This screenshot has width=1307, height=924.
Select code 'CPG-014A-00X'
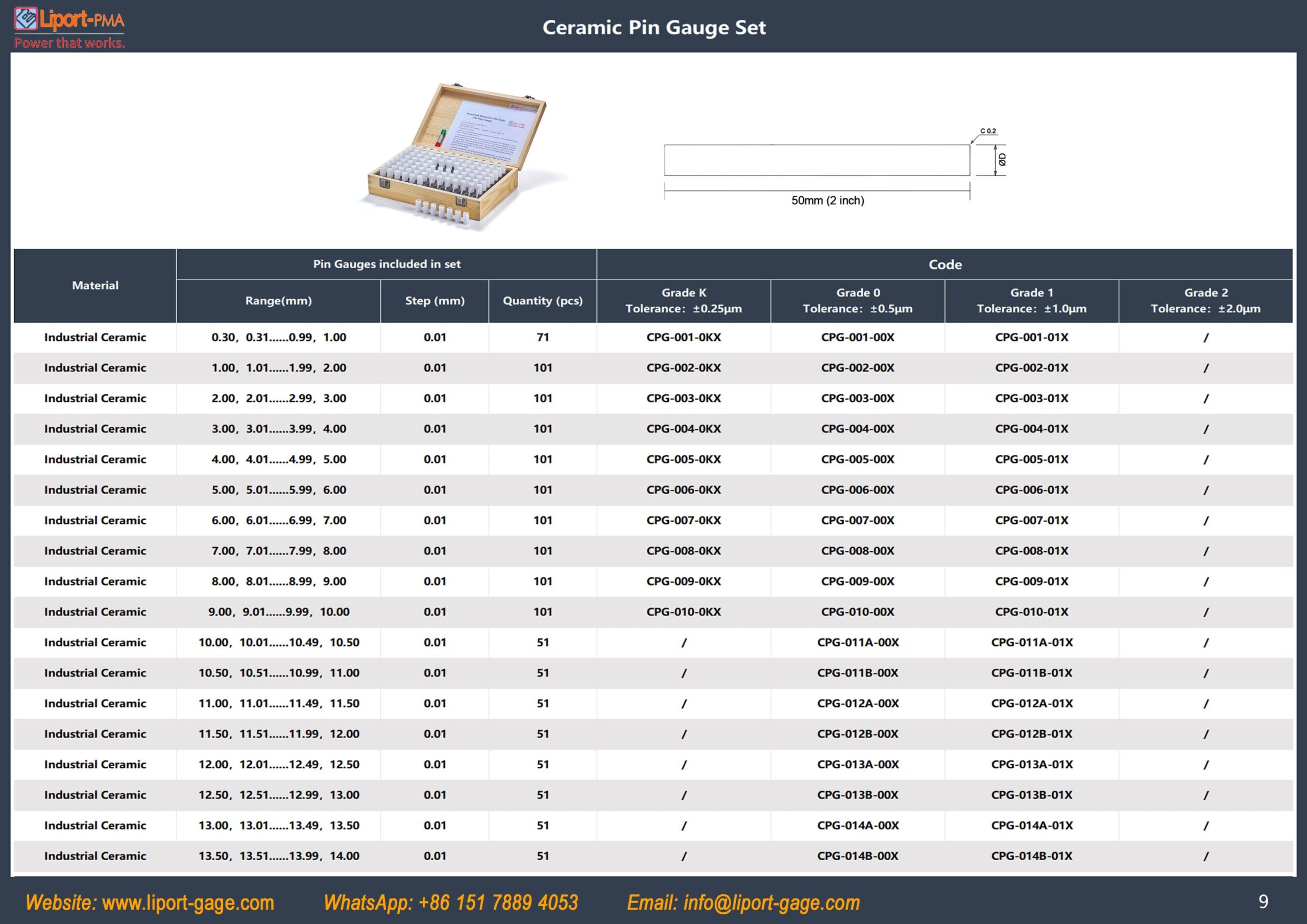tap(858, 825)
